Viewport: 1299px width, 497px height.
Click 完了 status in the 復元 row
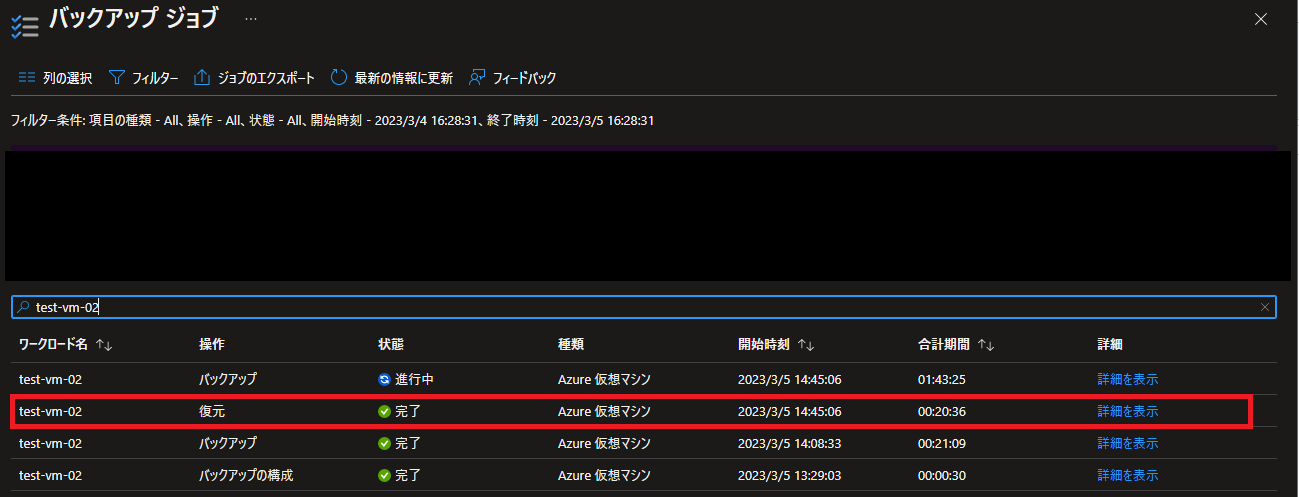[408, 411]
